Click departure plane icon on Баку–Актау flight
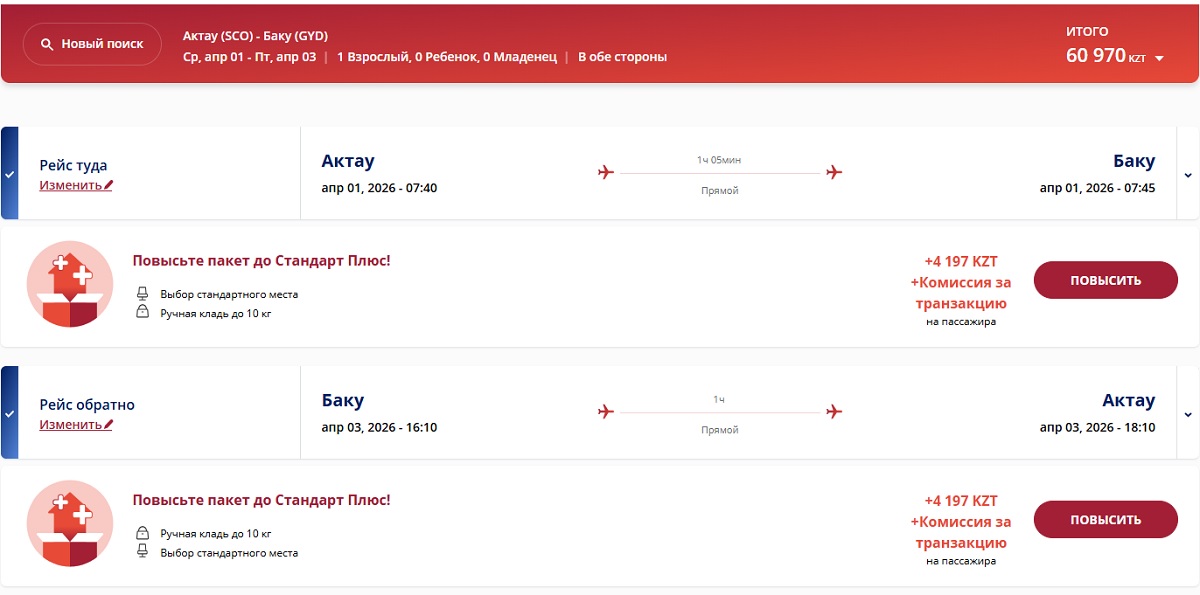 pyautogui.click(x=605, y=412)
